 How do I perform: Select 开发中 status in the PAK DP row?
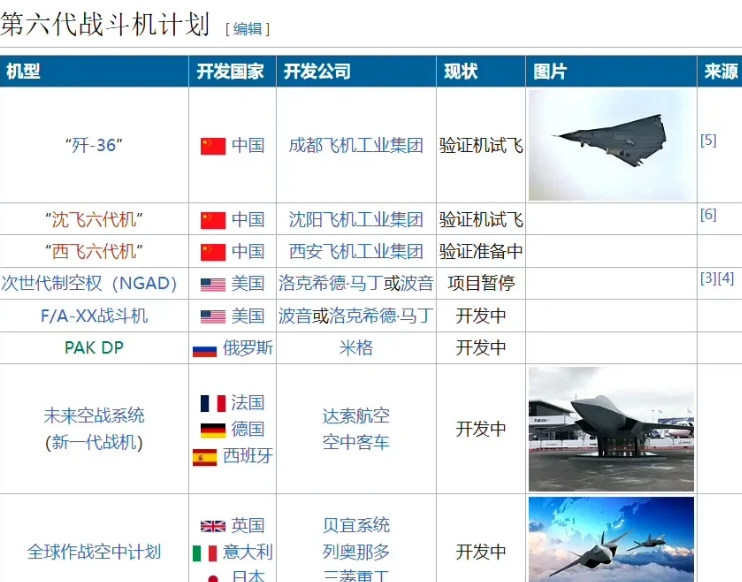pyautogui.click(x=481, y=348)
